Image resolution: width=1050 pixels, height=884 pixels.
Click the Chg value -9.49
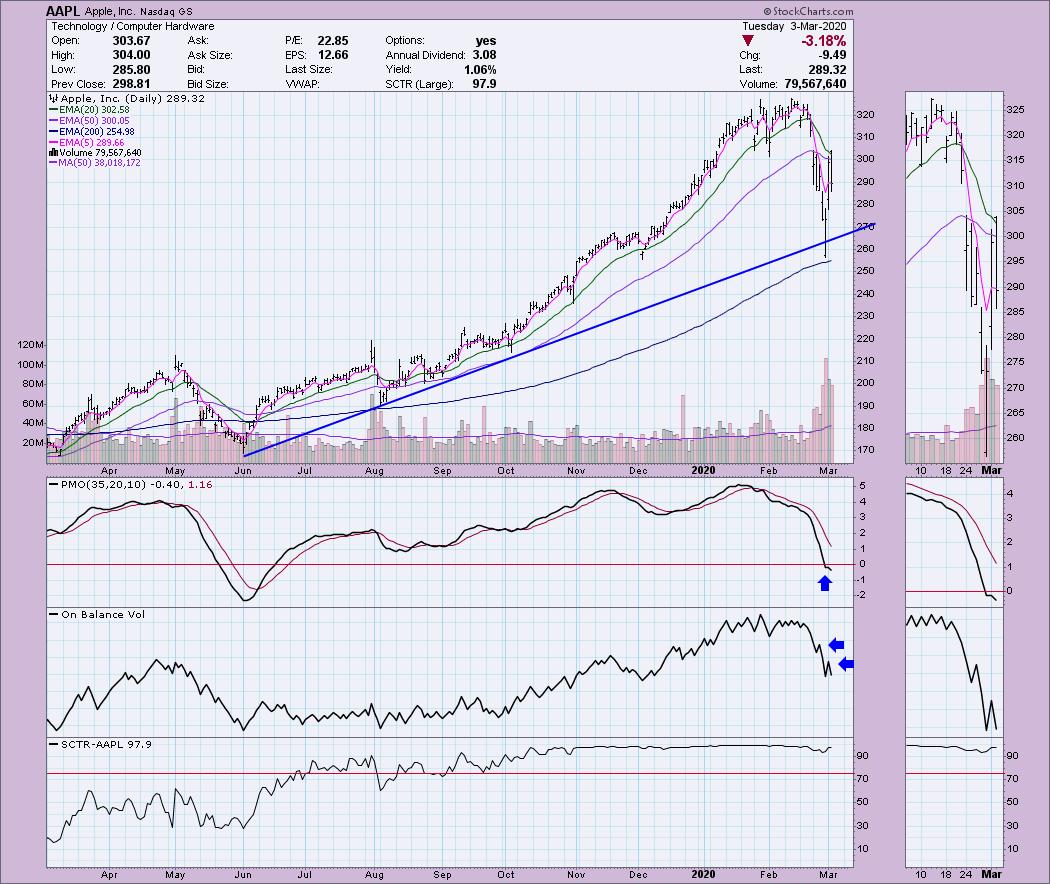point(832,55)
